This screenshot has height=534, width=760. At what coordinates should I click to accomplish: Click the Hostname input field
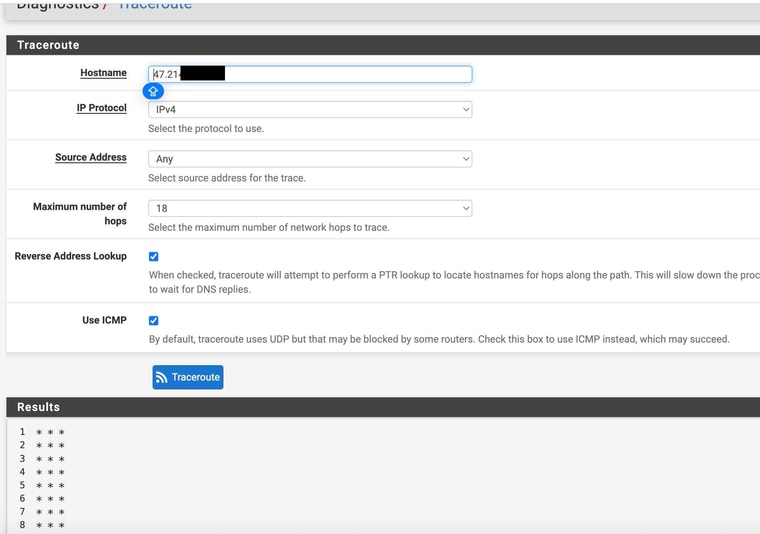pos(310,74)
